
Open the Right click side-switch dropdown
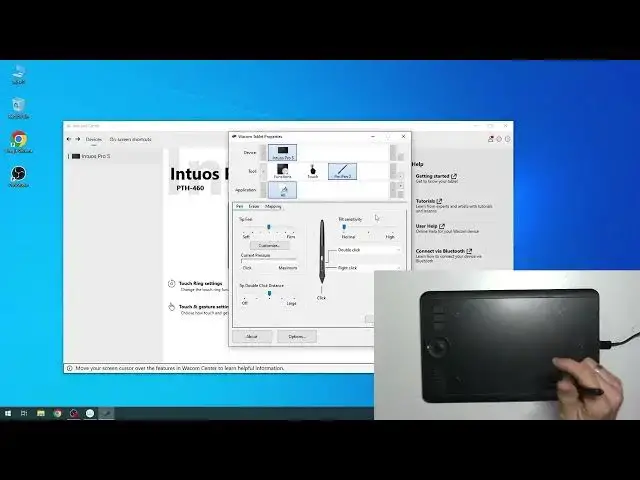tap(369, 268)
